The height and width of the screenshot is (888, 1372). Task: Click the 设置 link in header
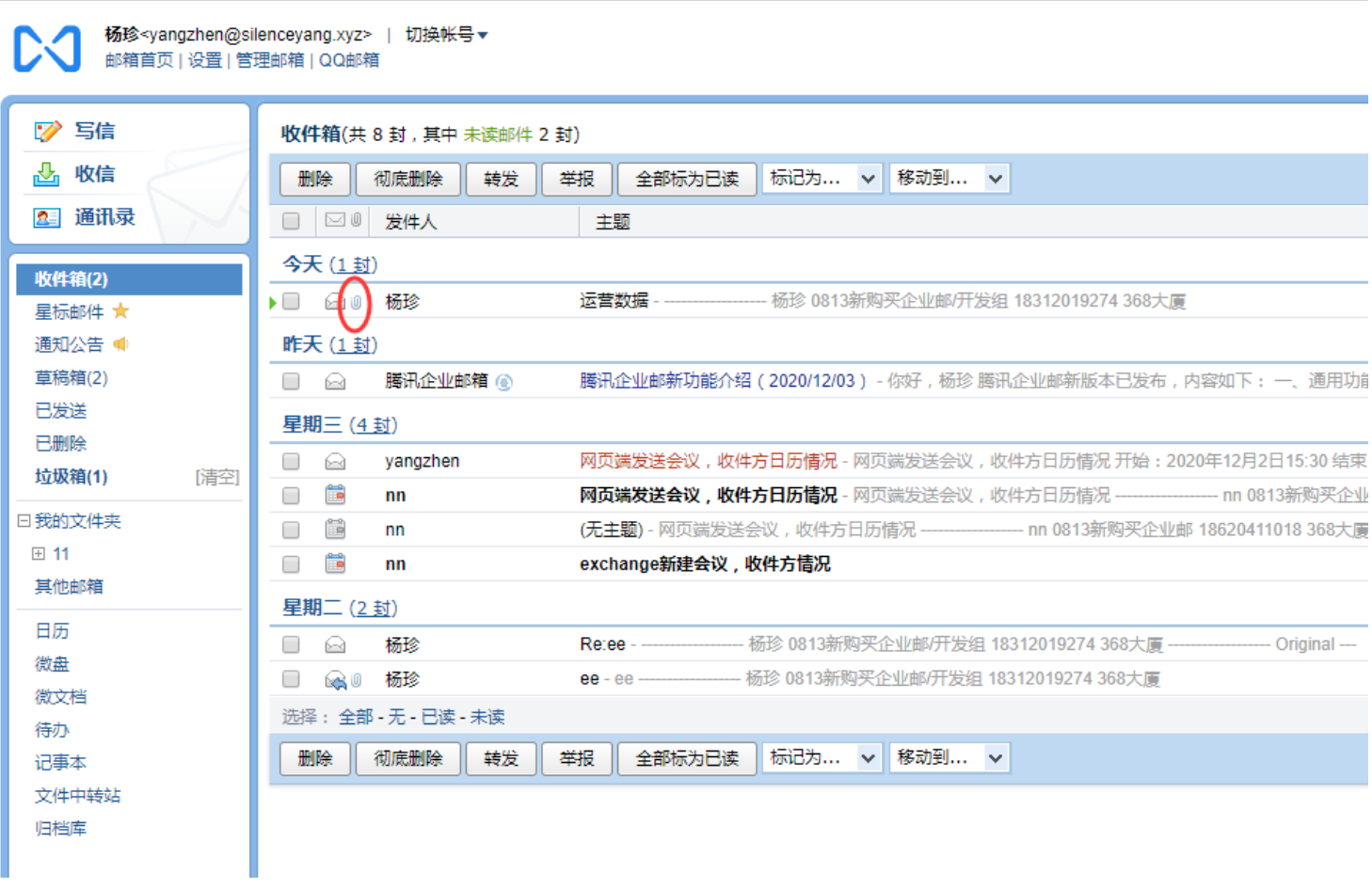click(204, 60)
